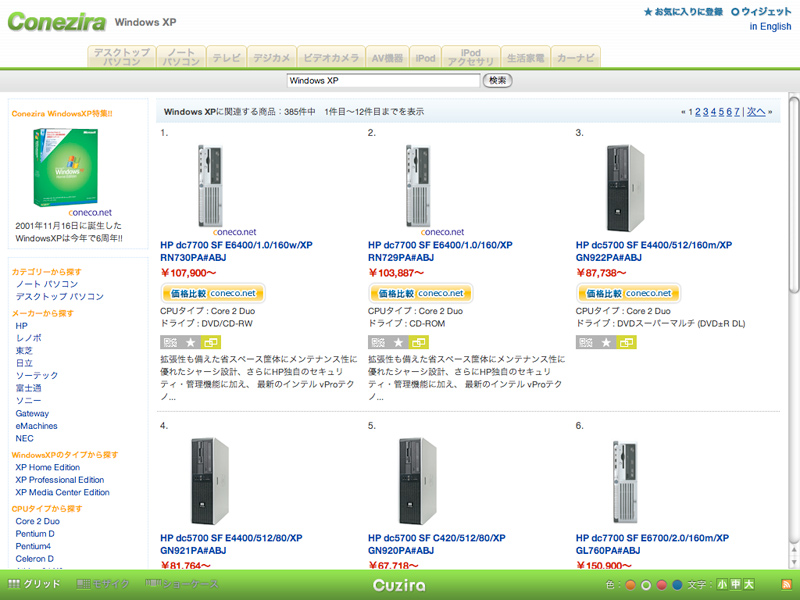Switch to グリッド grid view
The image size is (800, 600).
point(34,584)
